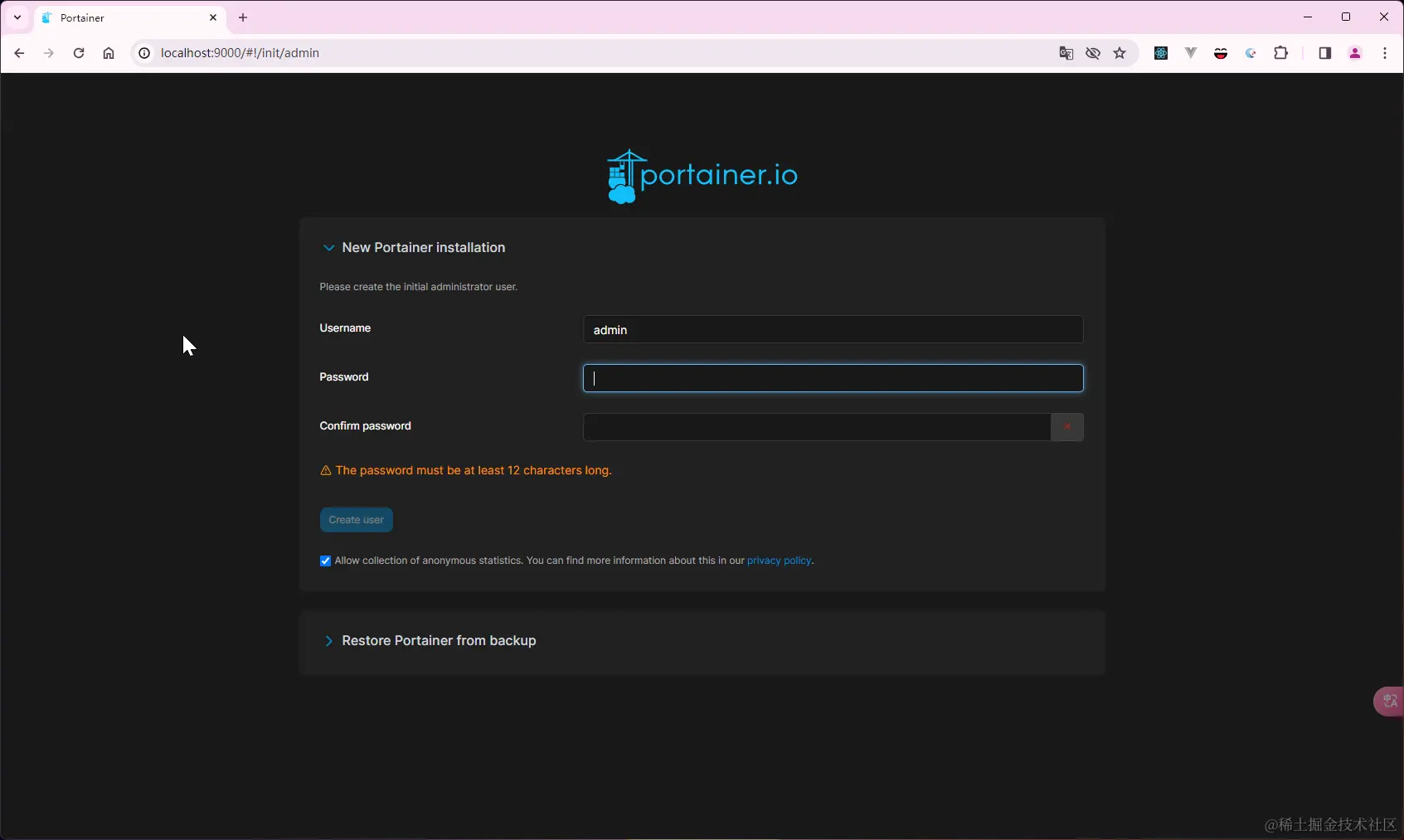Disable anonymous statistics collection checkbox
The height and width of the screenshot is (840, 1404).
click(325, 561)
